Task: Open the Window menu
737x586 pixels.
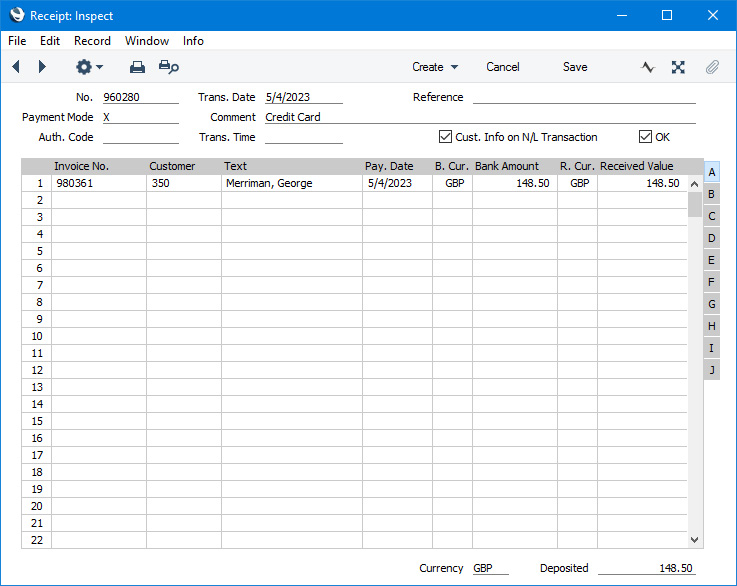Action: pos(147,41)
